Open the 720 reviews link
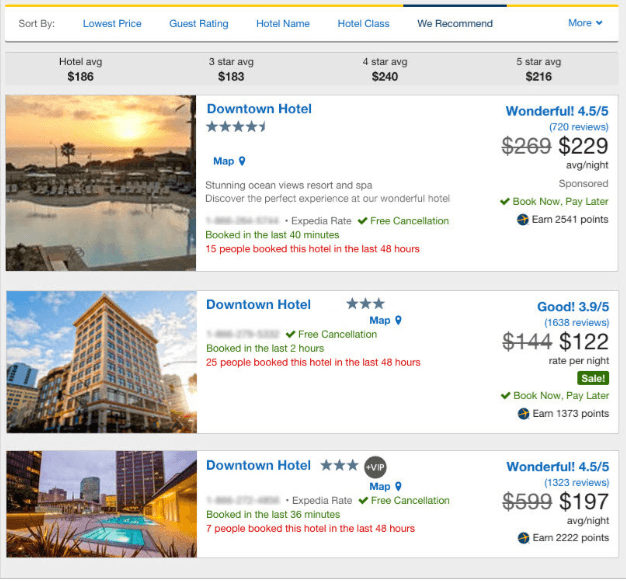Screen dimensions: 626x581 tap(579, 127)
